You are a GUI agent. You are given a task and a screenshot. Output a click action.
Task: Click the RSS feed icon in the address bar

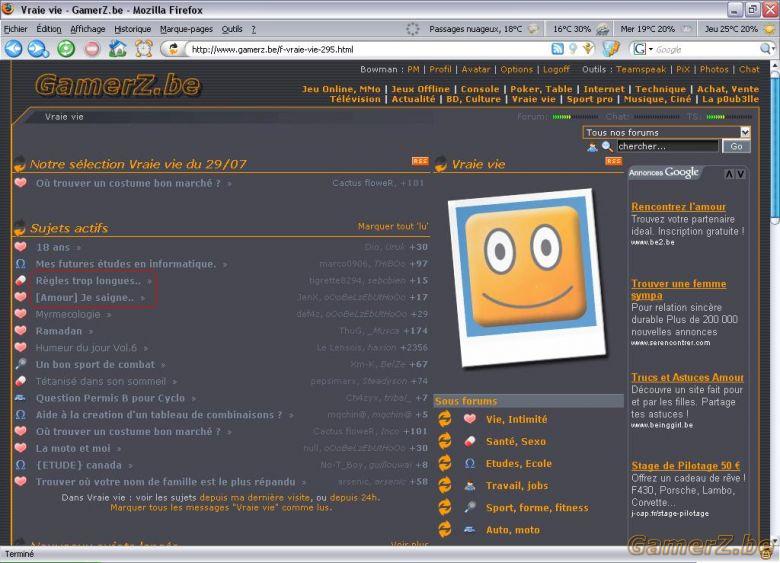click(x=558, y=49)
